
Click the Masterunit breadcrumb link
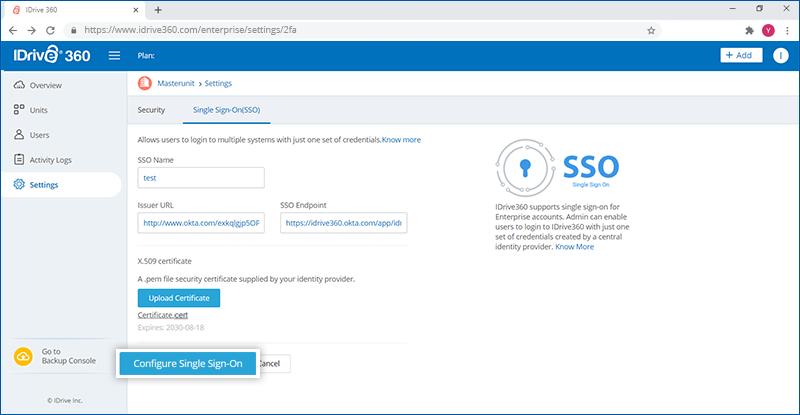pyautogui.click(x=176, y=83)
